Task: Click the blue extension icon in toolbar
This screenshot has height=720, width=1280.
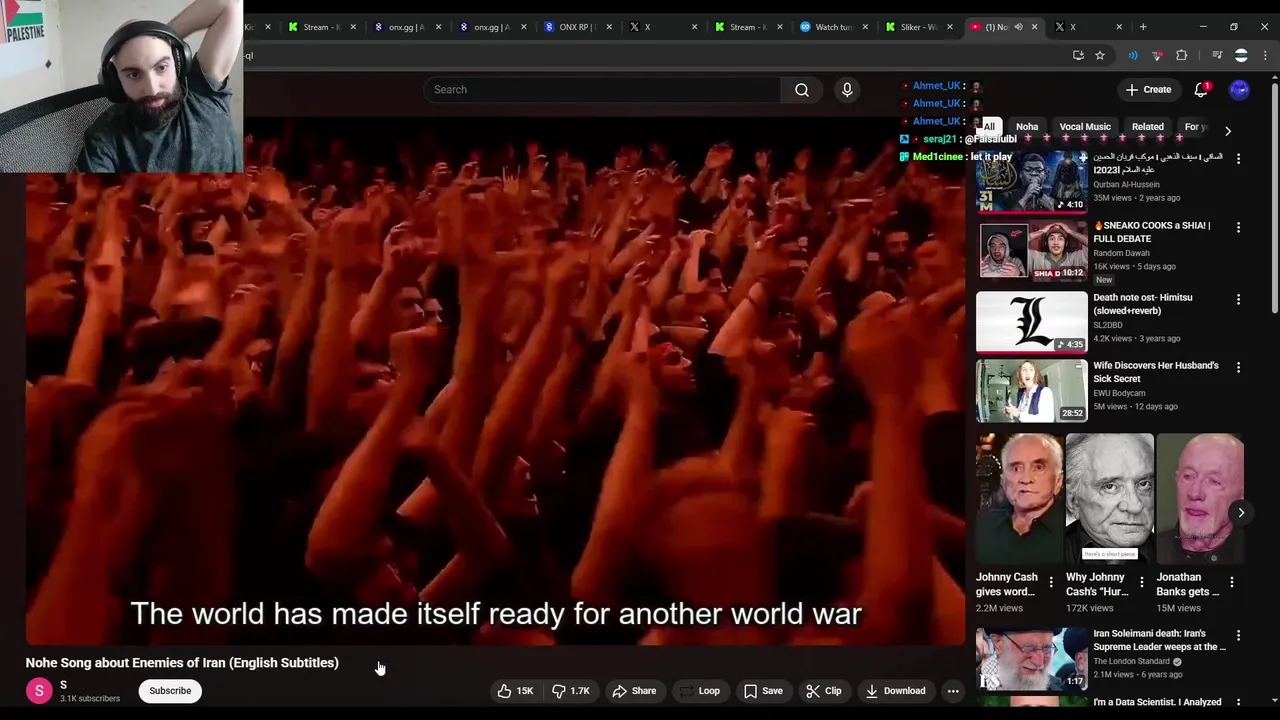Action: [1133, 56]
